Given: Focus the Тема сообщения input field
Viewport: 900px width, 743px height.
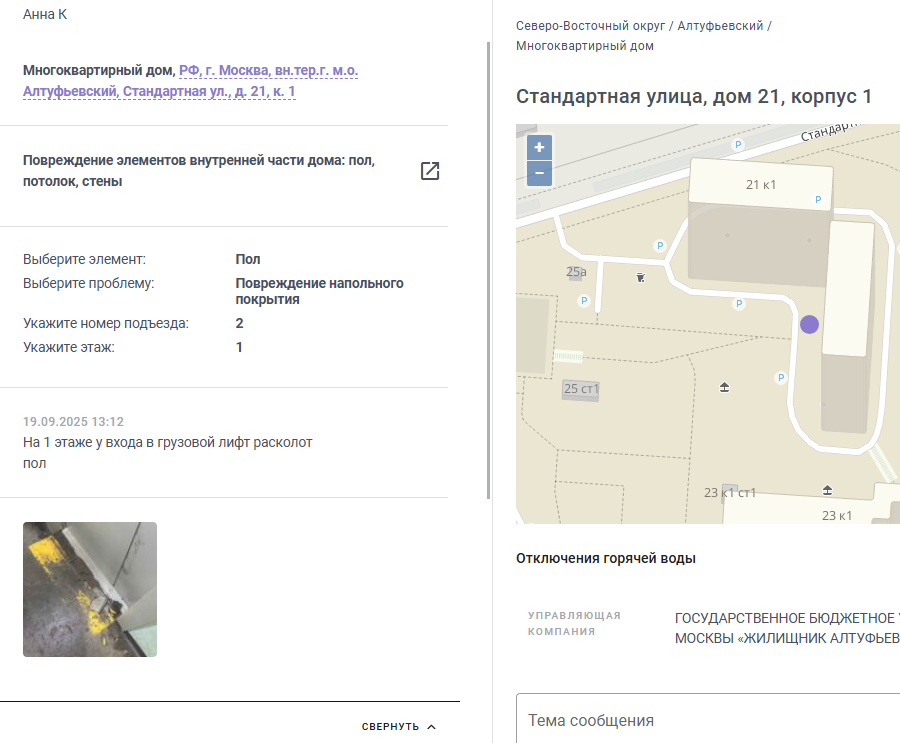Looking at the screenshot, I should coord(708,720).
